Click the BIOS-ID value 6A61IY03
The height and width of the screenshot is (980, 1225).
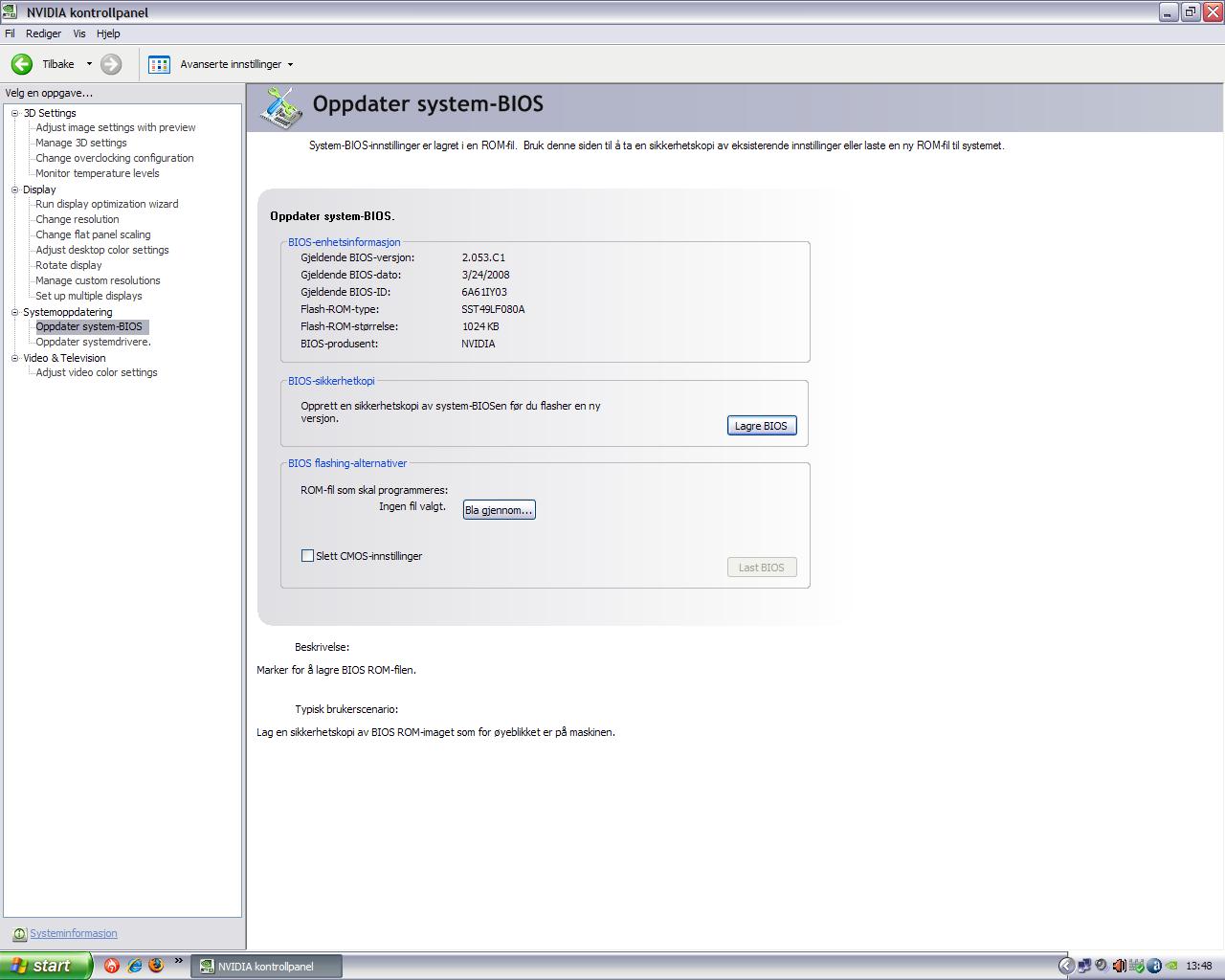coord(484,292)
